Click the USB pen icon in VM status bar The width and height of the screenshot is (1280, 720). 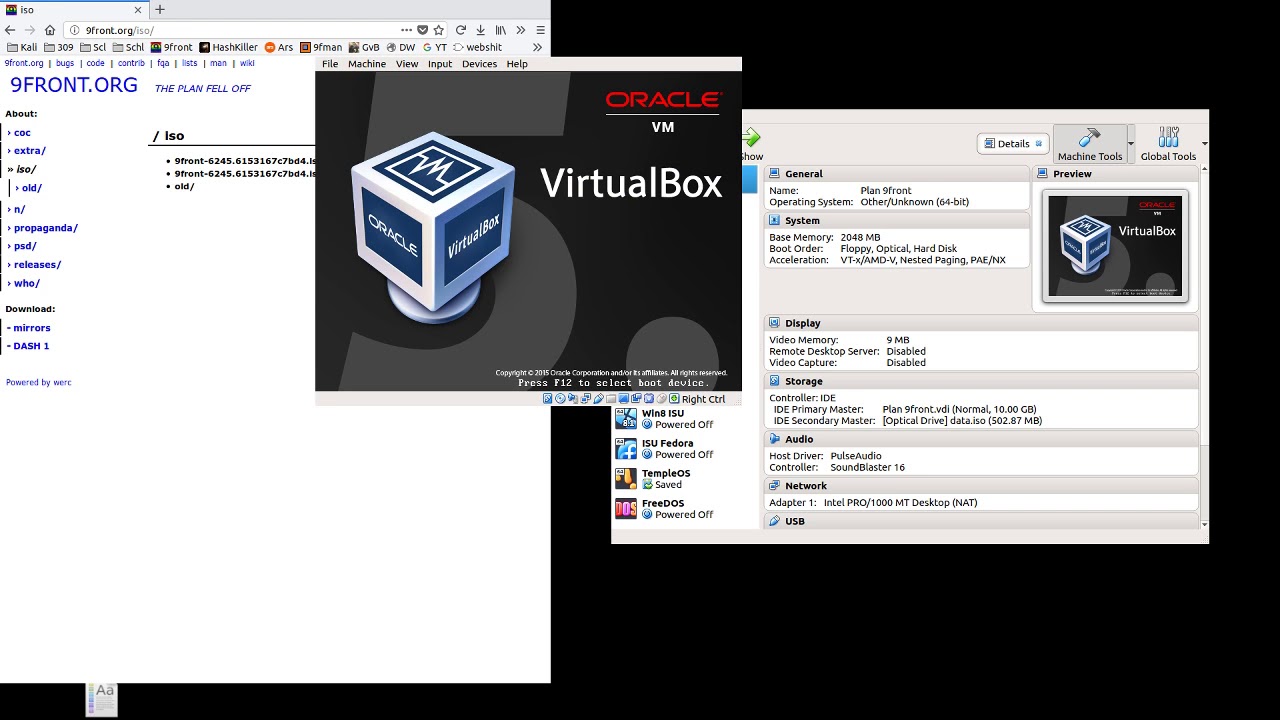pos(598,398)
